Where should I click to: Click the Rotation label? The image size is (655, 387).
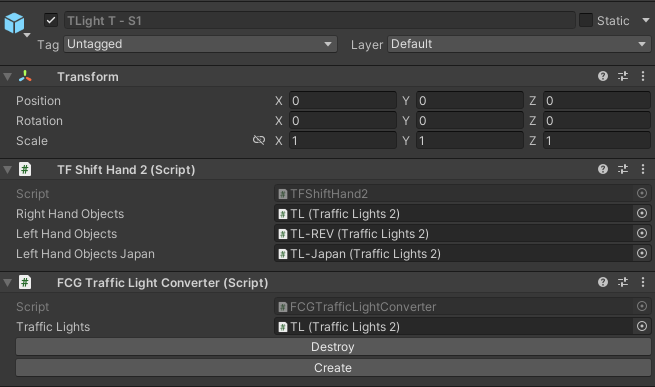[39, 121]
